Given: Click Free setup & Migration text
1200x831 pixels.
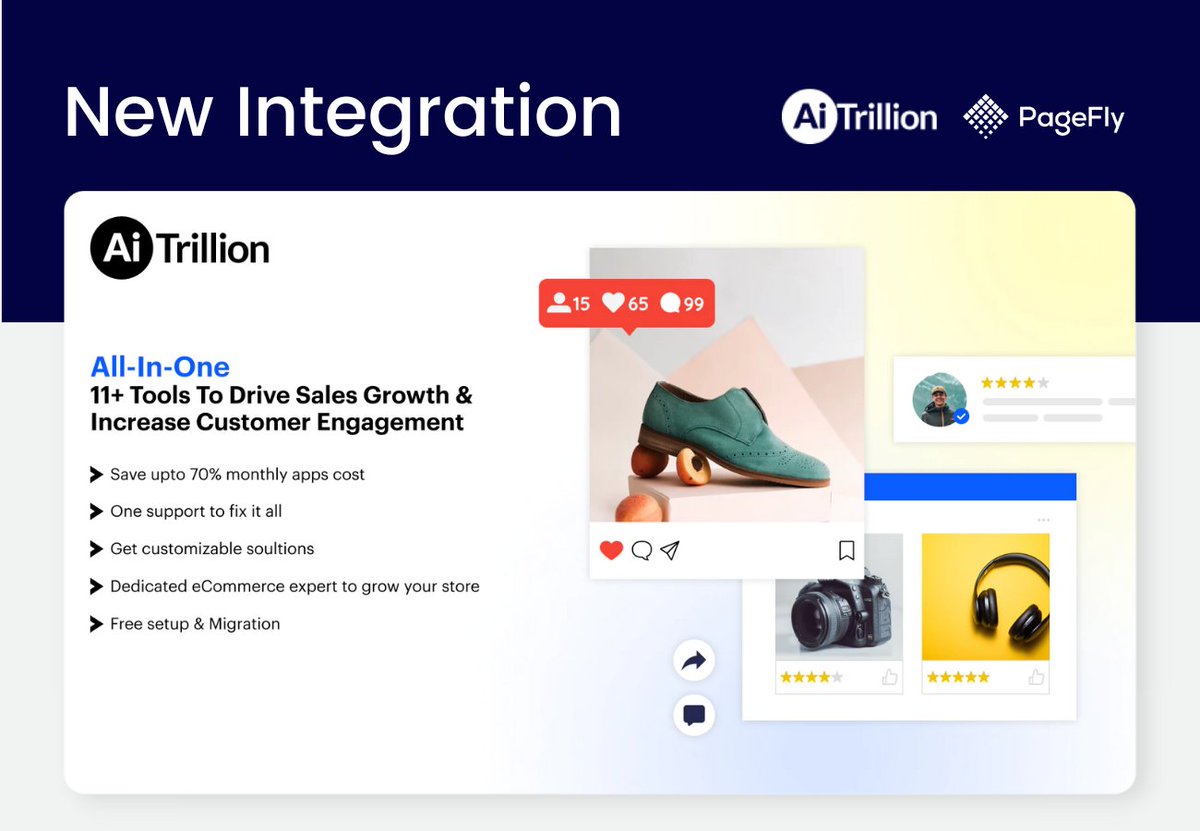Looking at the screenshot, I should pyautogui.click(x=195, y=624).
